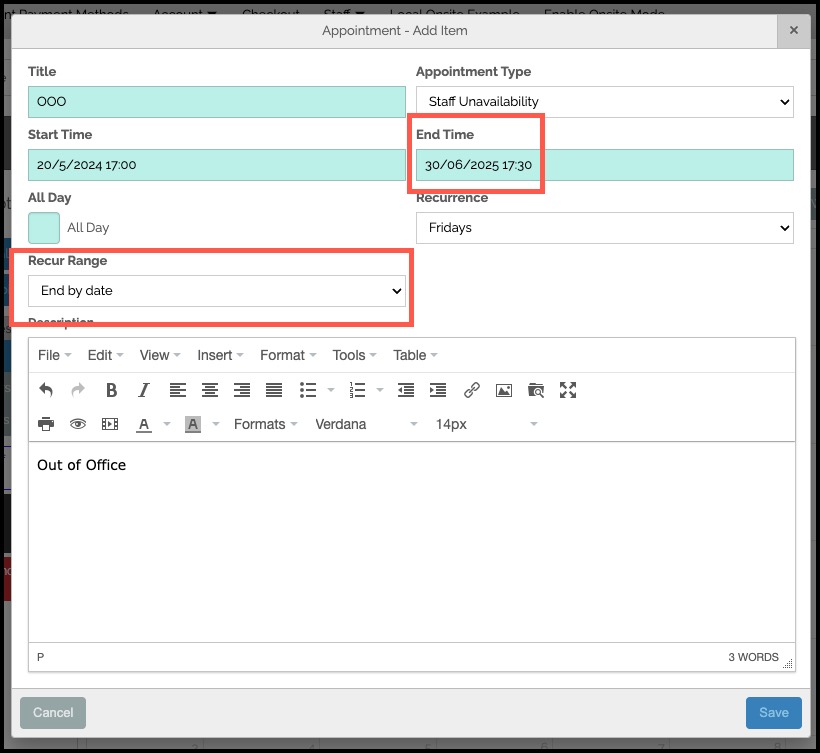
Task: Open the Appointment Type dropdown
Action: tap(605, 102)
